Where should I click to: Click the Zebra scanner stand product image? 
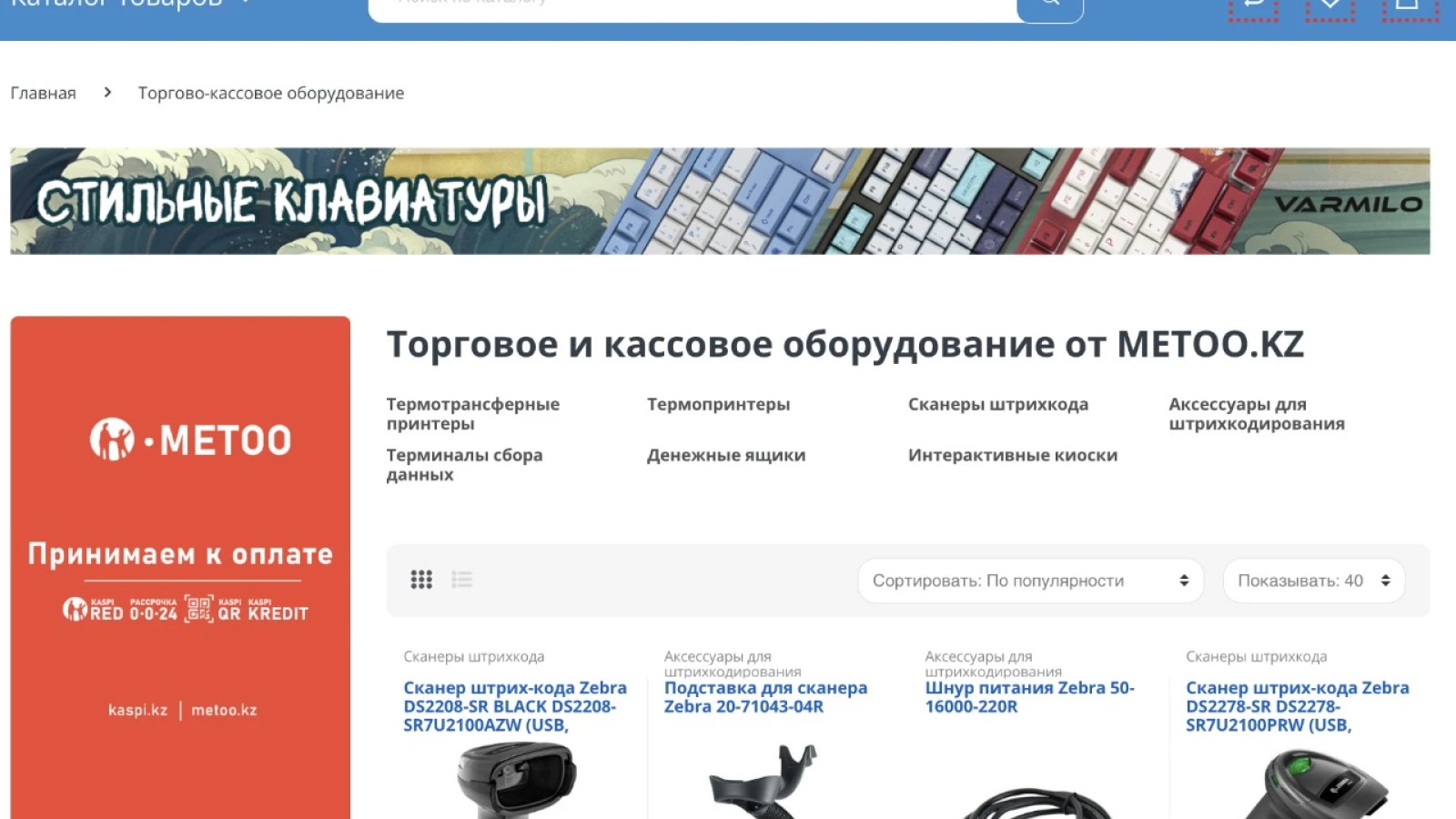click(766, 781)
